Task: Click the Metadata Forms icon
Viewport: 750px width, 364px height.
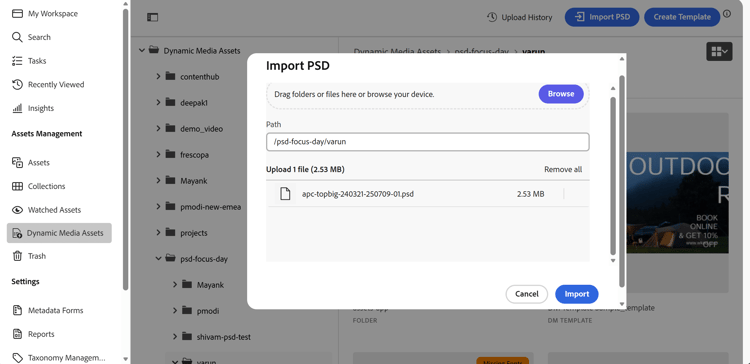Action: (x=17, y=310)
